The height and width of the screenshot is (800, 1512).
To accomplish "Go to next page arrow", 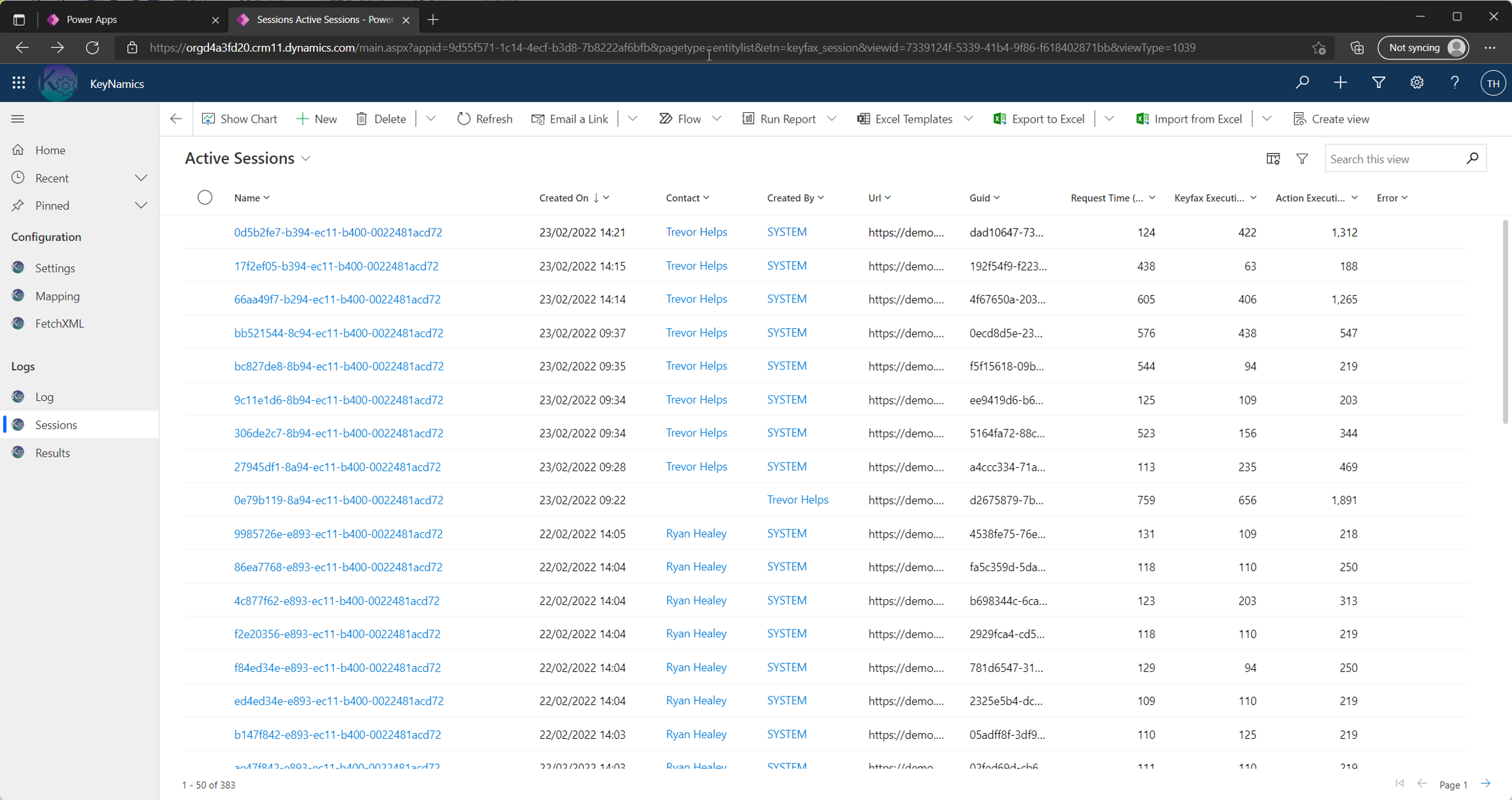I will pos(1486,784).
